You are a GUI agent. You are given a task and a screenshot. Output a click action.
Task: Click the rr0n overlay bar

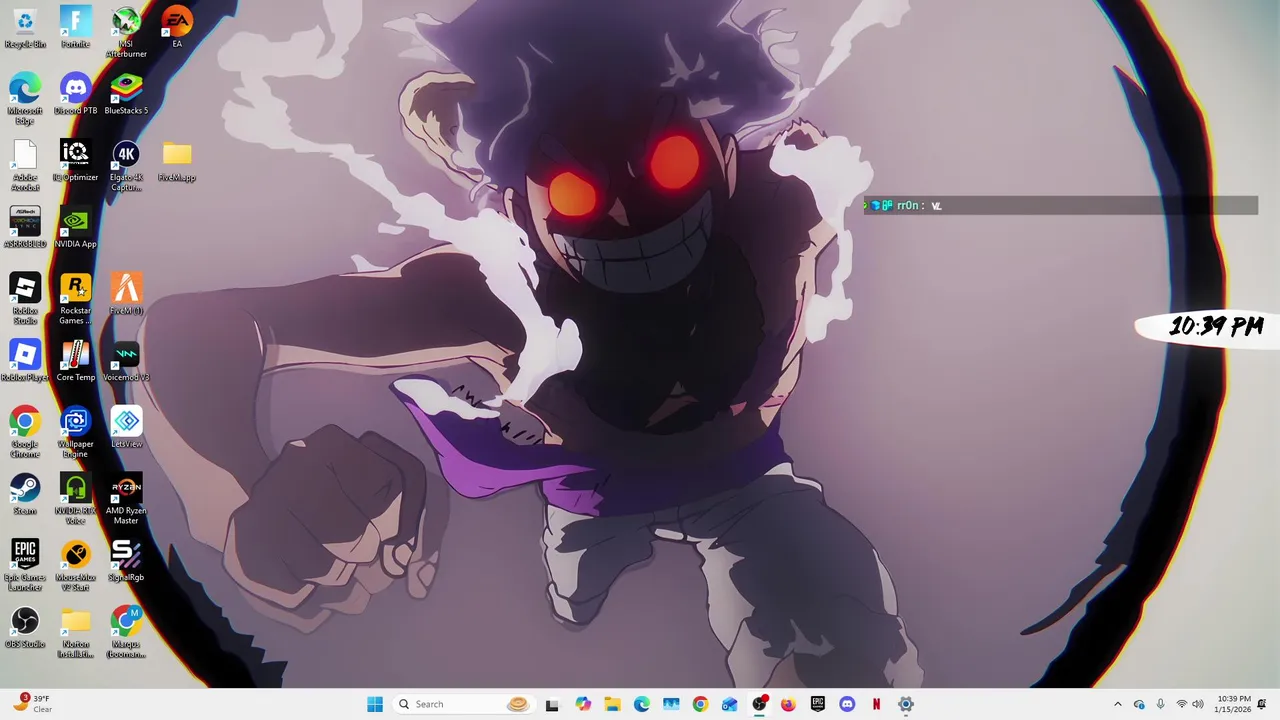coord(1061,205)
